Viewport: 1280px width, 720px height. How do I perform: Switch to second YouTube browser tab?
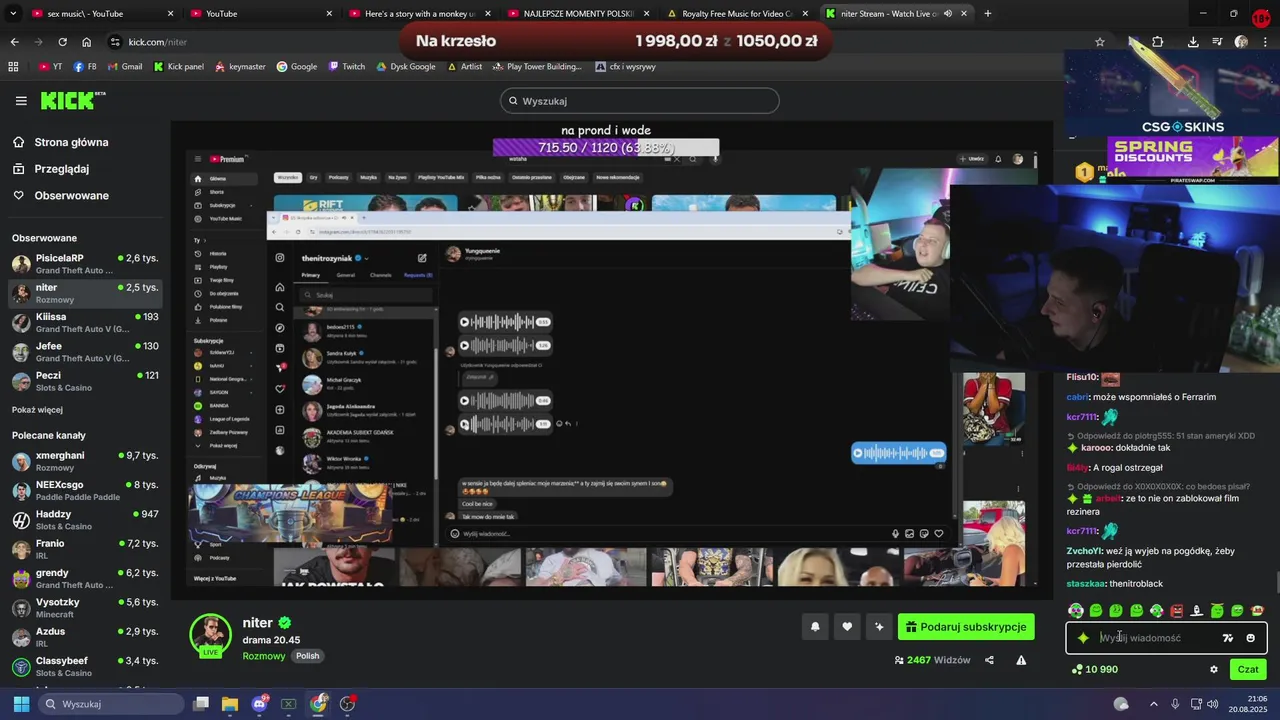[262, 14]
